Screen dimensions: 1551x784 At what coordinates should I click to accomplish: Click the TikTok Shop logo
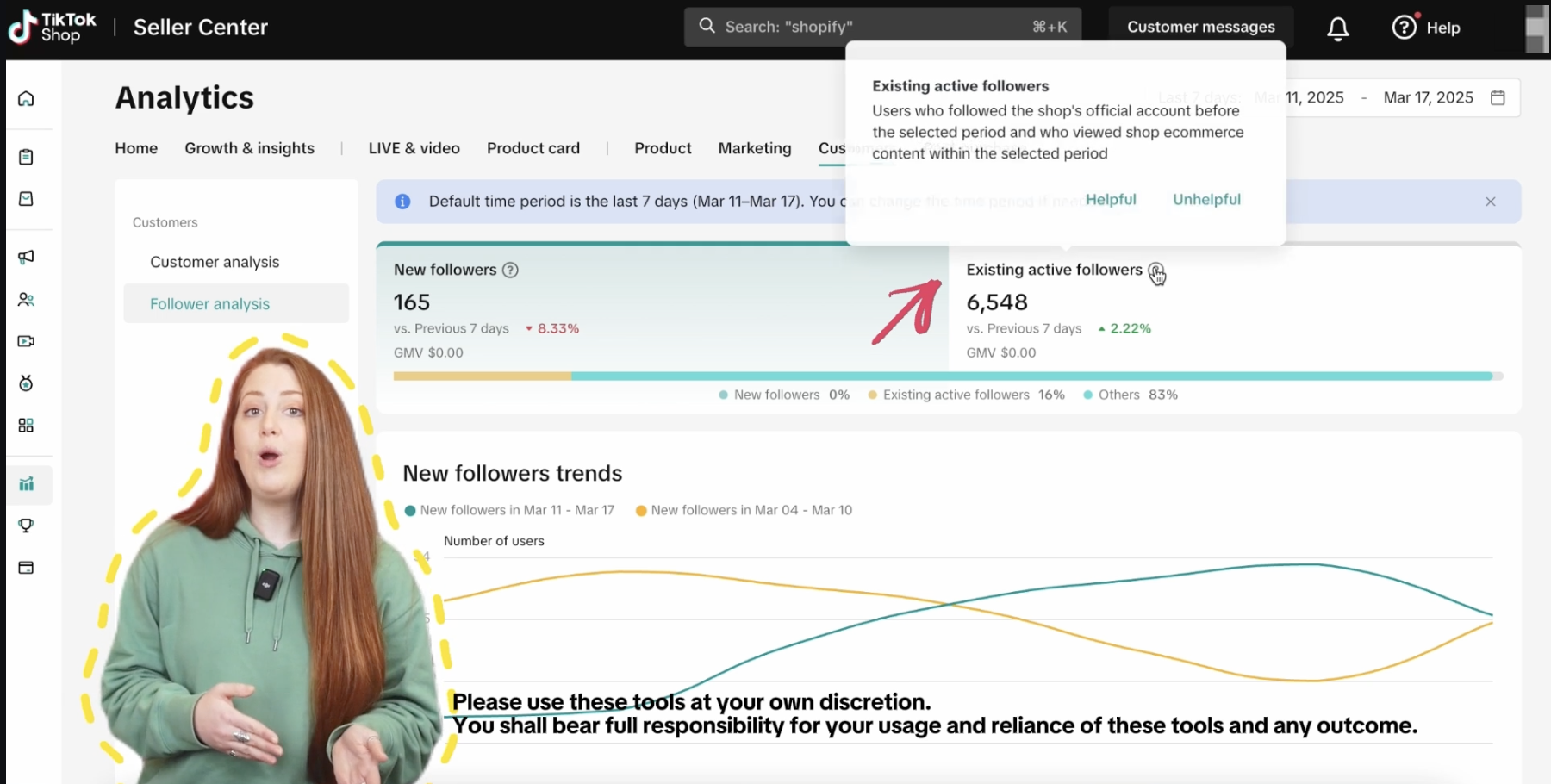52,28
